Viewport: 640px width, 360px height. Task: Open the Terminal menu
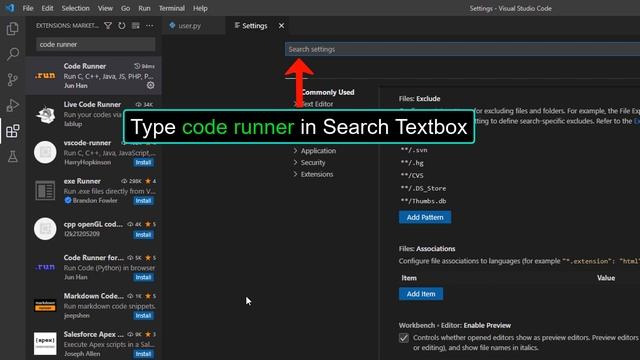click(171, 8)
